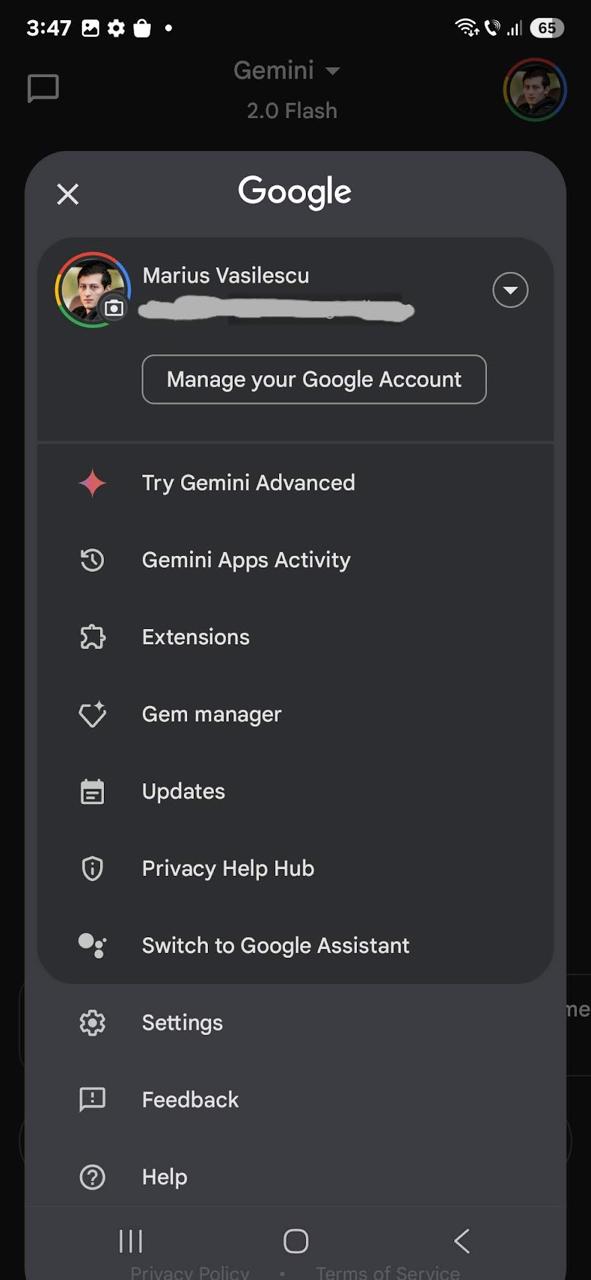Tap the profile avatar in top right
The width and height of the screenshot is (591, 1280).
point(535,89)
